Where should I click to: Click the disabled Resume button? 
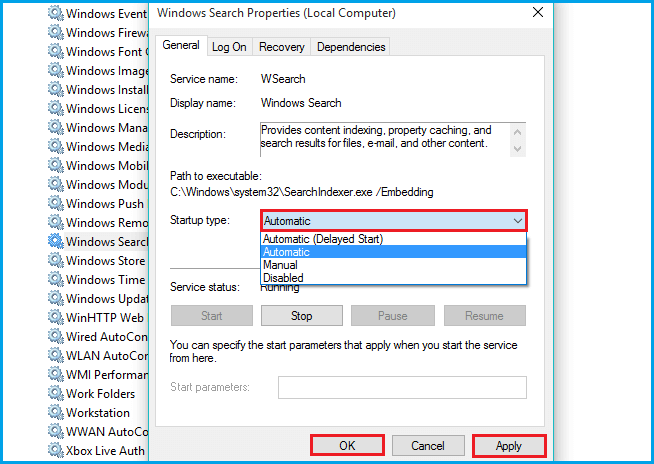[484, 316]
